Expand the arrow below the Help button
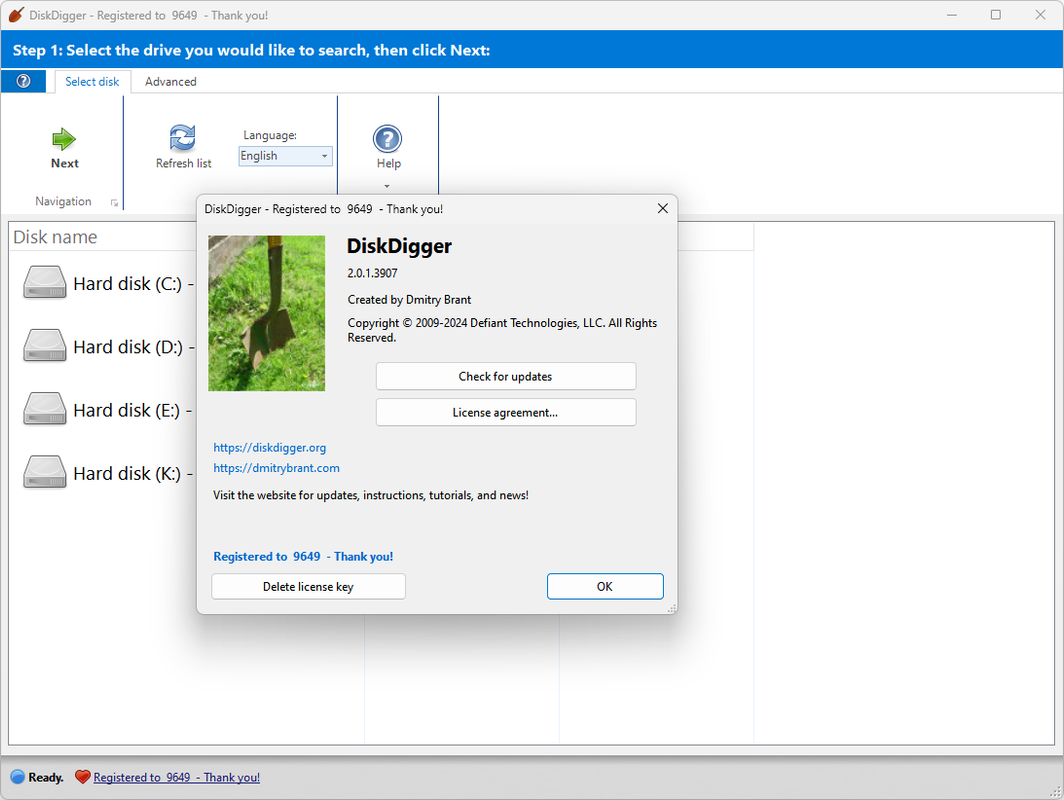Image resolution: width=1064 pixels, height=800 pixels. (x=387, y=186)
